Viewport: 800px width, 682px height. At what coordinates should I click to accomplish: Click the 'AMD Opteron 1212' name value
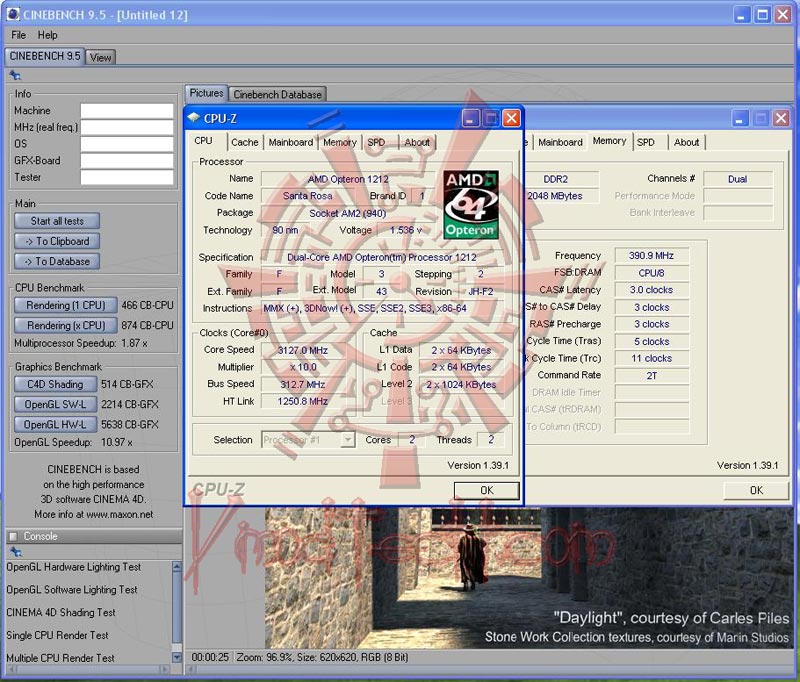point(348,179)
